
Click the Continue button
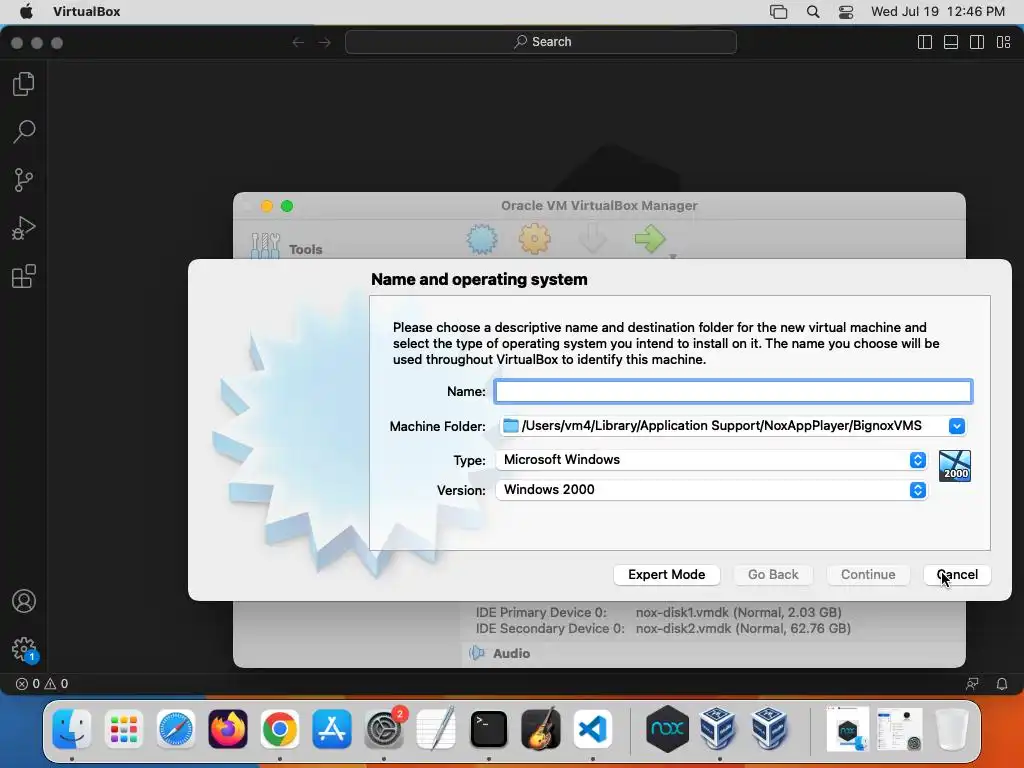click(868, 575)
